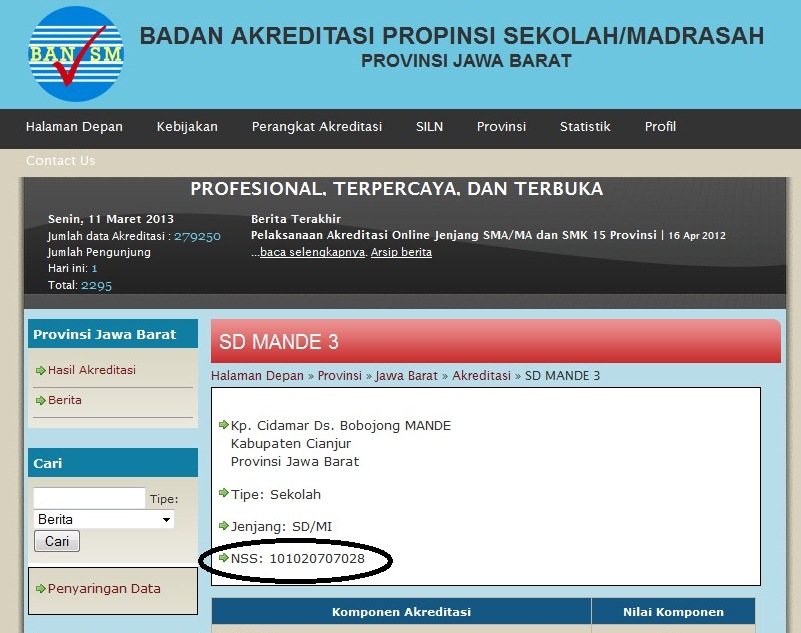801x633 pixels.
Task: Click the Hasil Akreditasi sidebar link
Action: click(91, 370)
